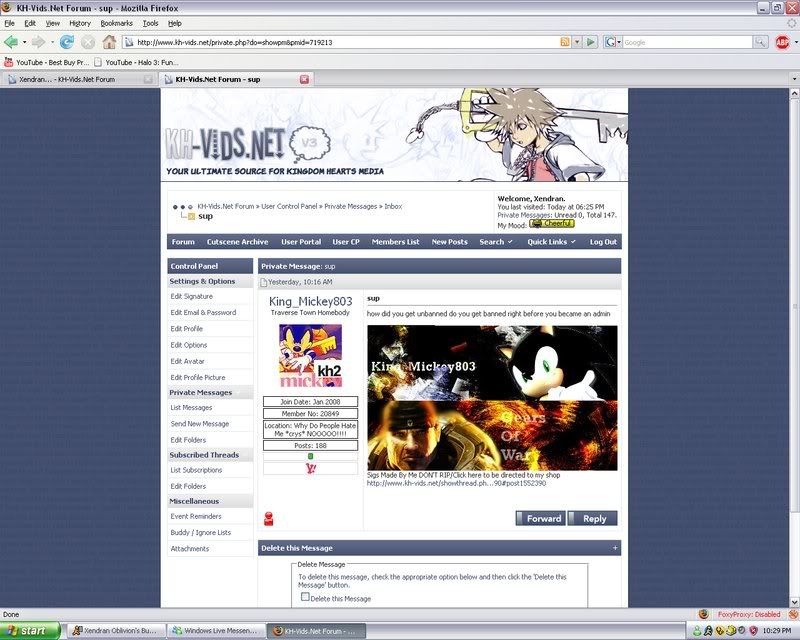Open the Members List link
Screen dimensions: 800x640
pos(395,242)
